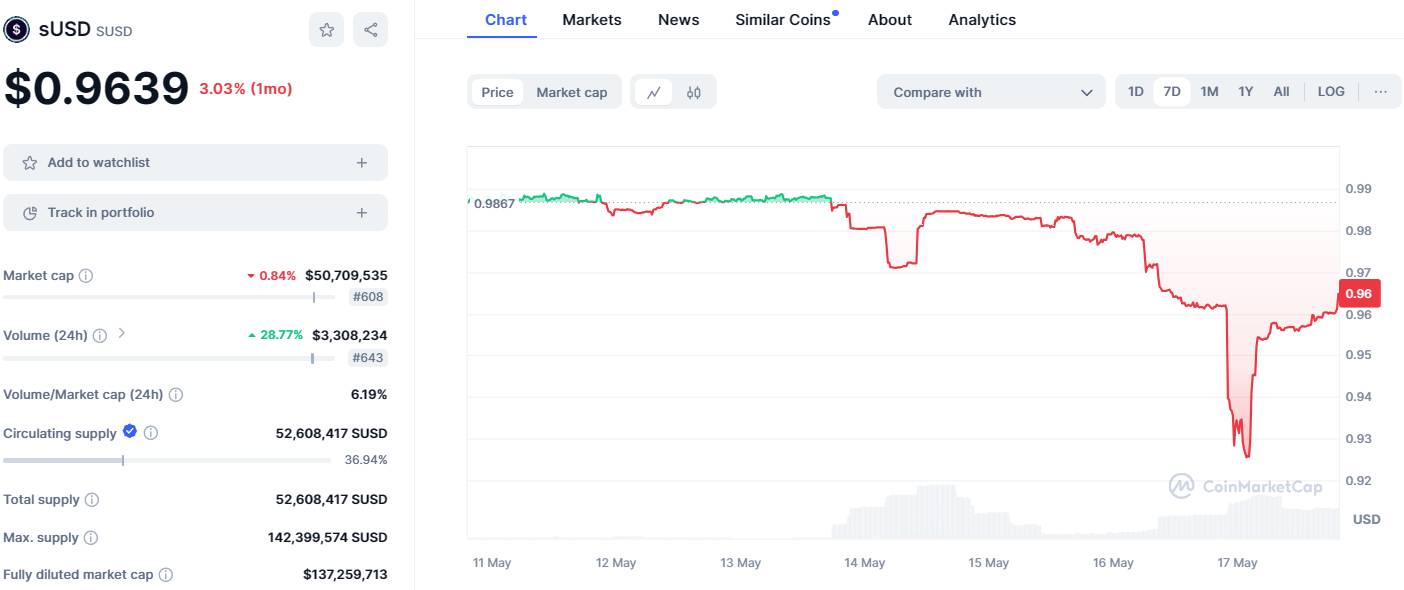The width and height of the screenshot is (1404, 590).
Task: Click the $3,308,234 volume value
Action: coord(350,335)
